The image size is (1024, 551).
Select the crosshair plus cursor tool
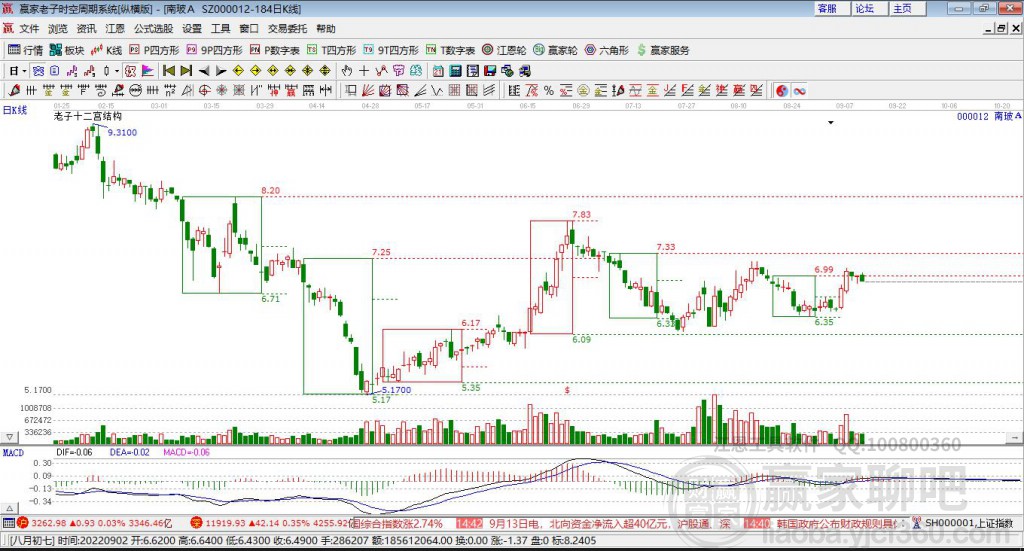364,71
